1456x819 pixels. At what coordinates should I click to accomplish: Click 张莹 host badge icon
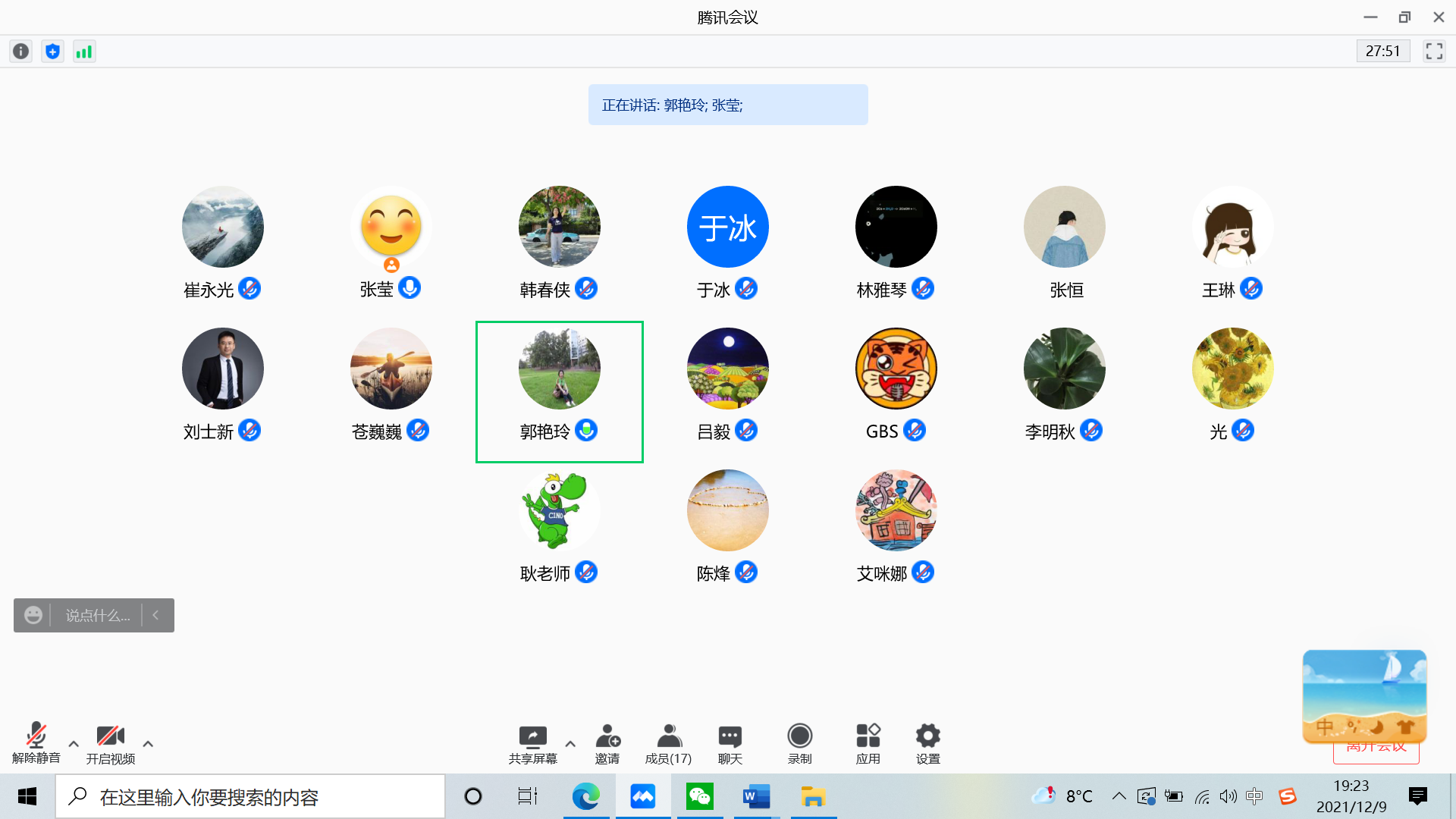(391, 265)
